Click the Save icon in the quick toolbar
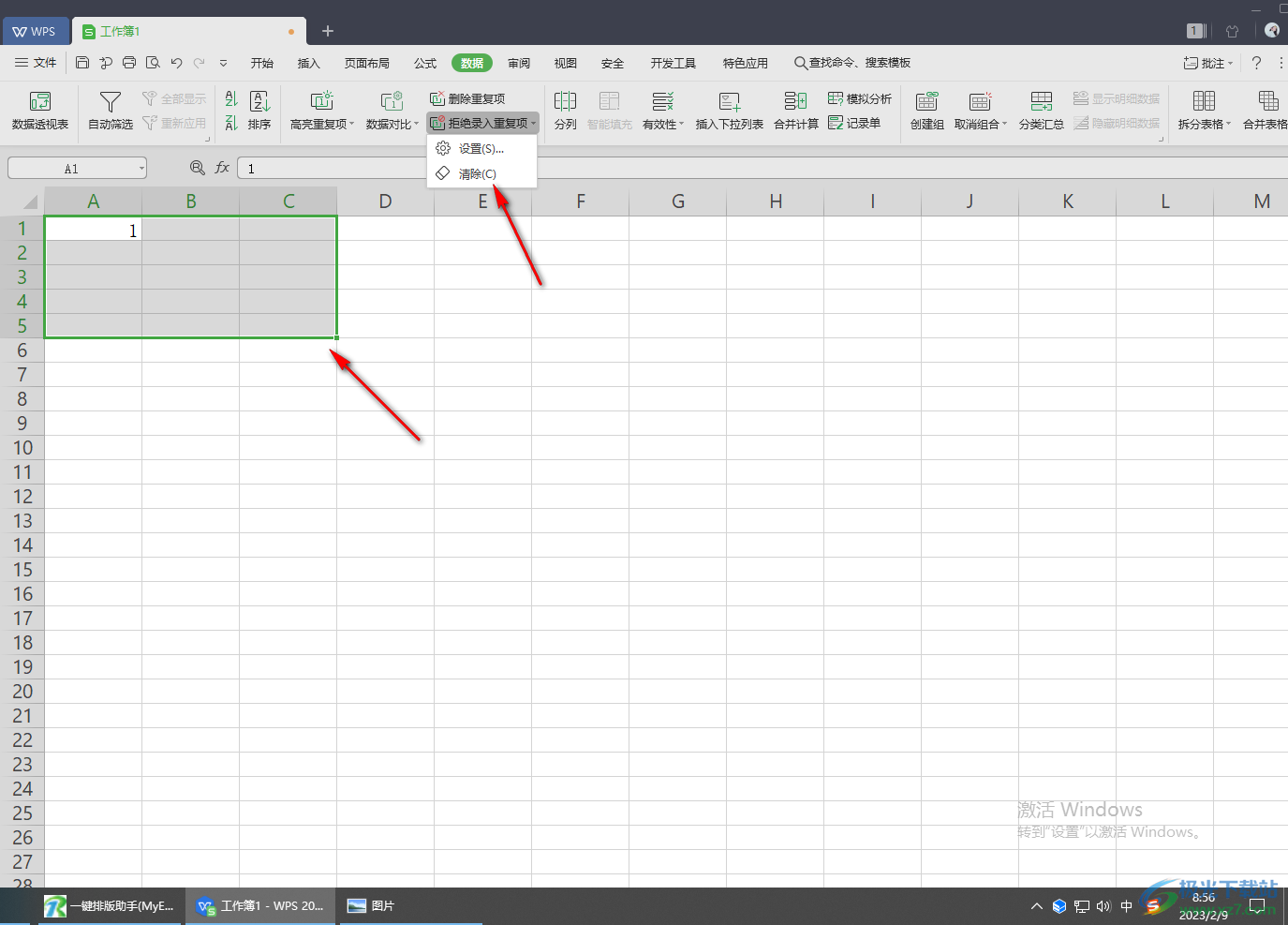 (82, 63)
